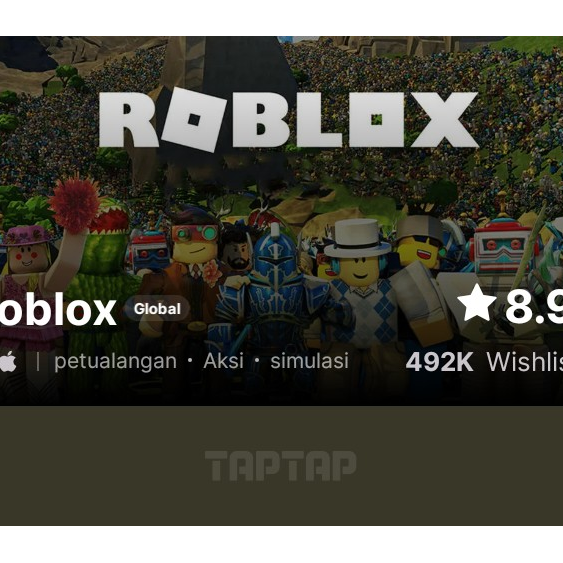Click the blue armored knight character
Viewport: 563px width, 563px height.
(x=275, y=287)
